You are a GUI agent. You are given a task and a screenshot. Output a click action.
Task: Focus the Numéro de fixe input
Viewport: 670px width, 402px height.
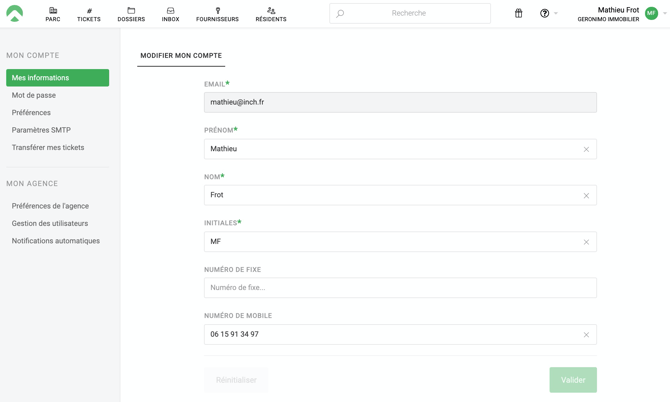400,288
